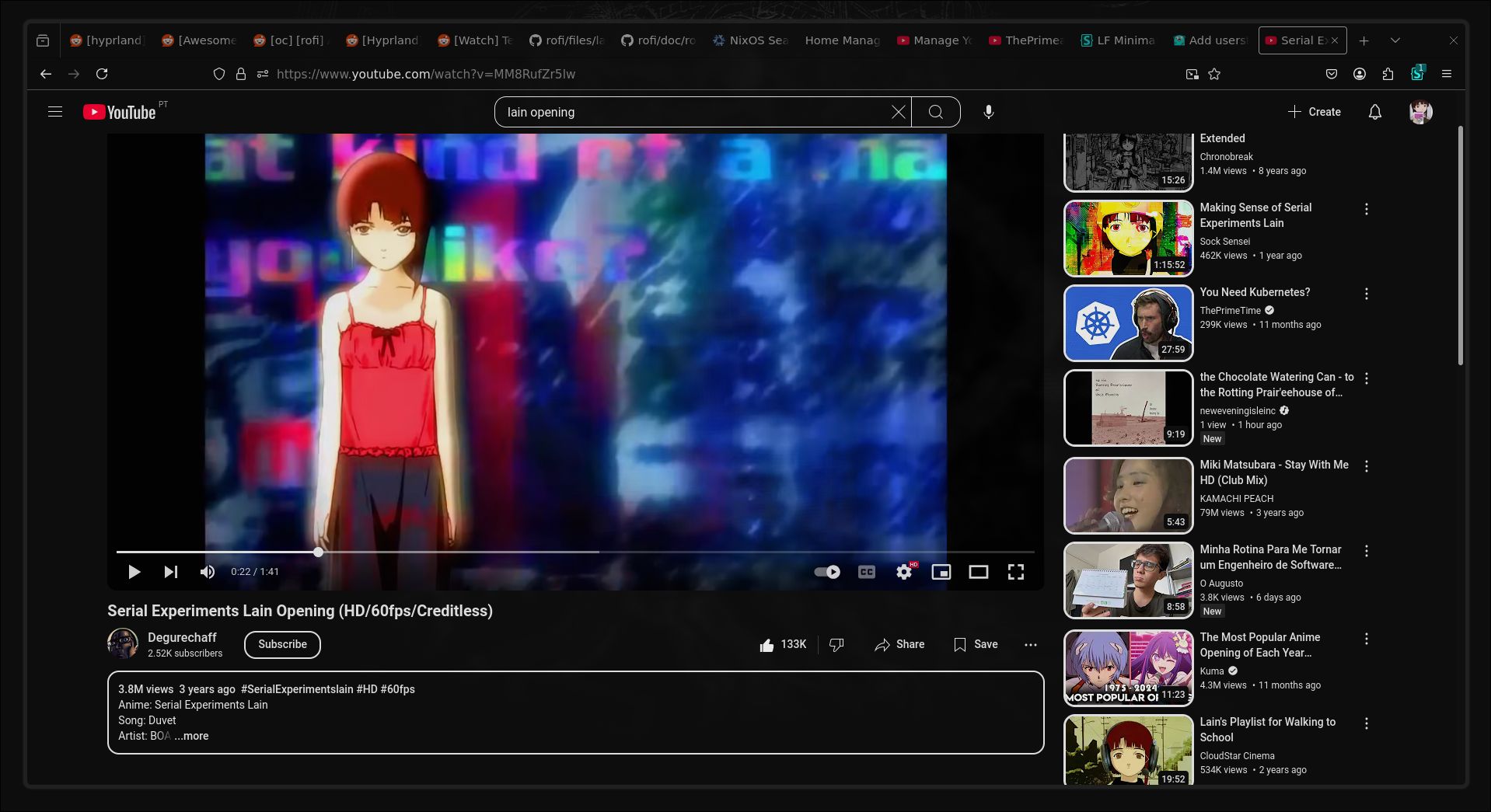
Task: Open tracking protection shield
Action: point(219,74)
